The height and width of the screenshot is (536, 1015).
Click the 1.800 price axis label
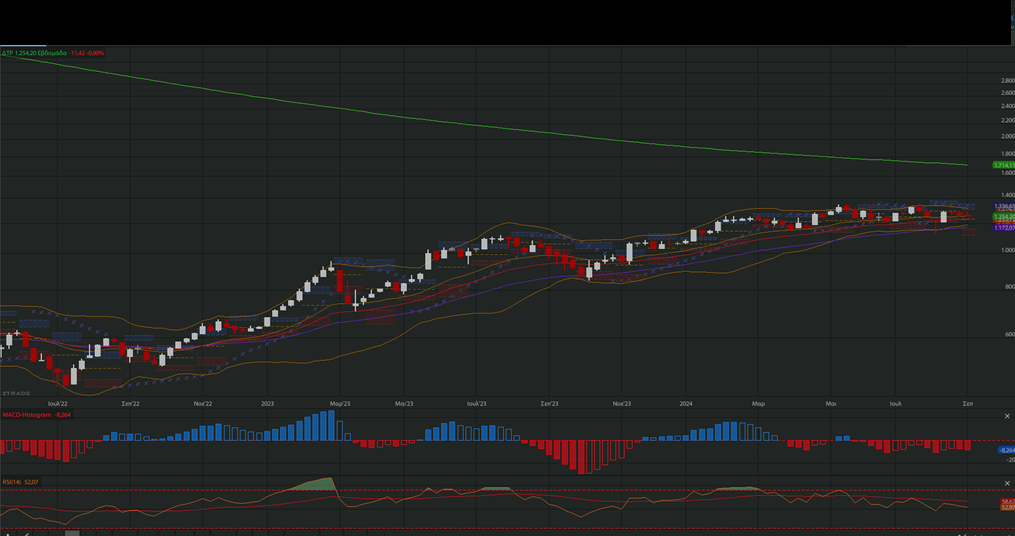point(1007,154)
